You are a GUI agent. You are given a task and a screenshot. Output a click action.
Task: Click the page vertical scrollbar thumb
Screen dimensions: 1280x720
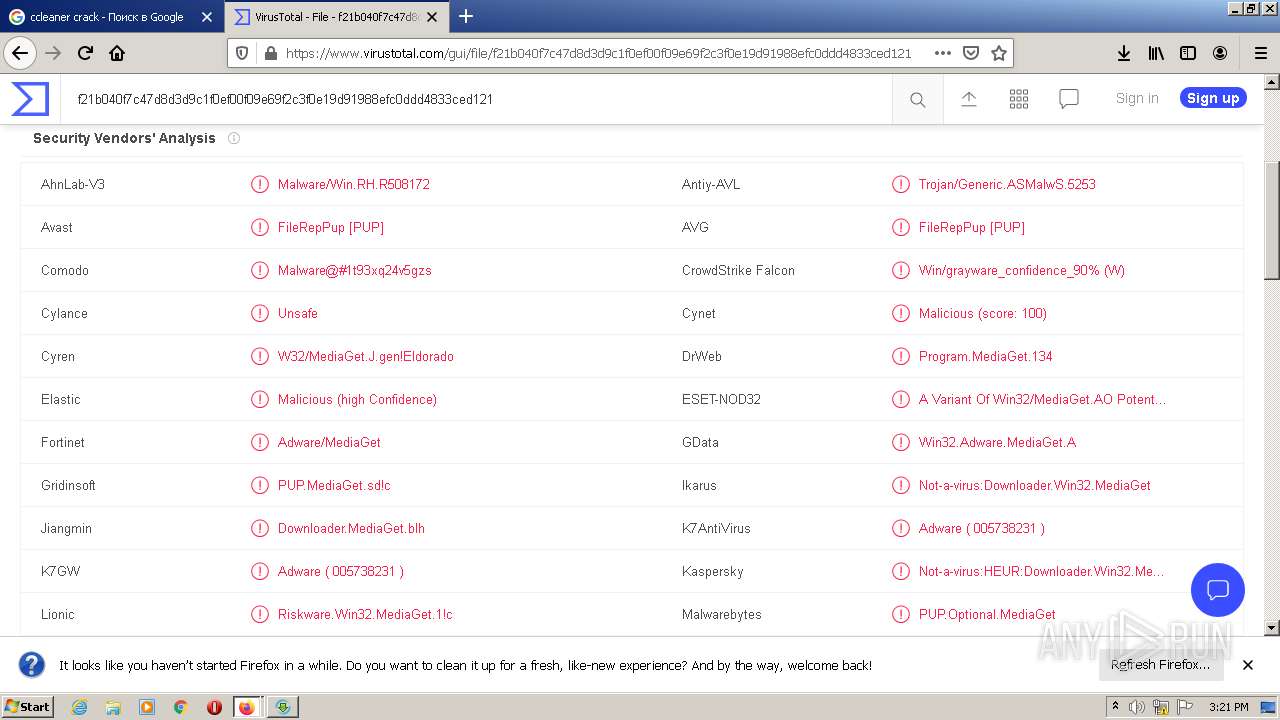coord(1272,220)
